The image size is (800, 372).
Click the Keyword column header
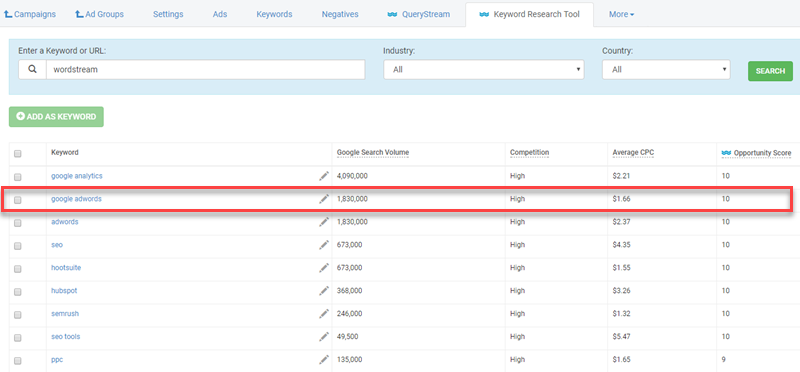pyautogui.click(x=65, y=153)
